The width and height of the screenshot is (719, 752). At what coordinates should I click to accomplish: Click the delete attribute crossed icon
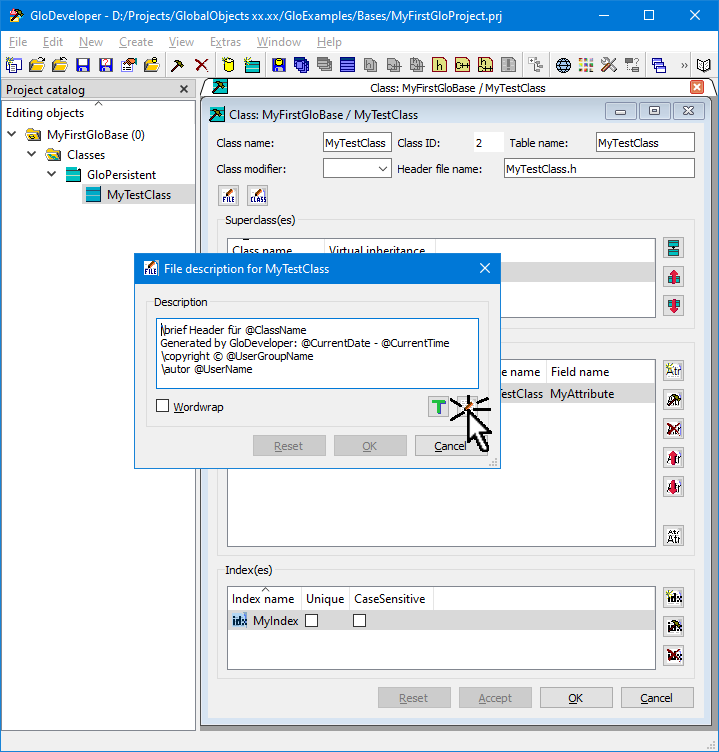[674, 429]
